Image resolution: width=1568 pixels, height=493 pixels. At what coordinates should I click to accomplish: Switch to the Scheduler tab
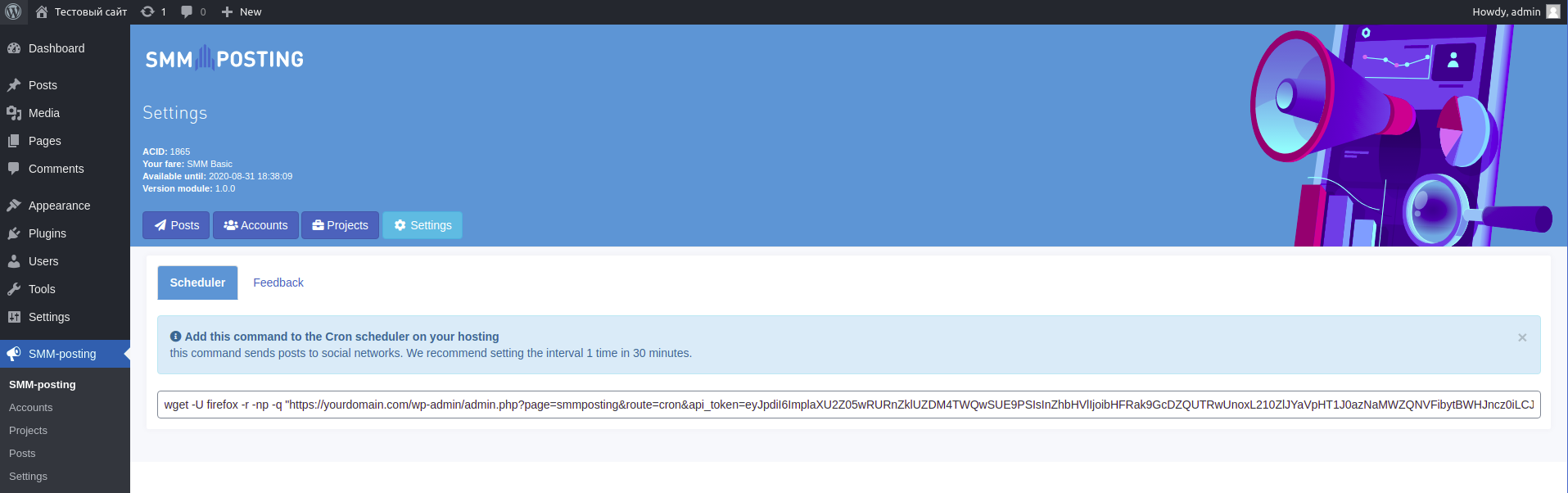pos(197,283)
